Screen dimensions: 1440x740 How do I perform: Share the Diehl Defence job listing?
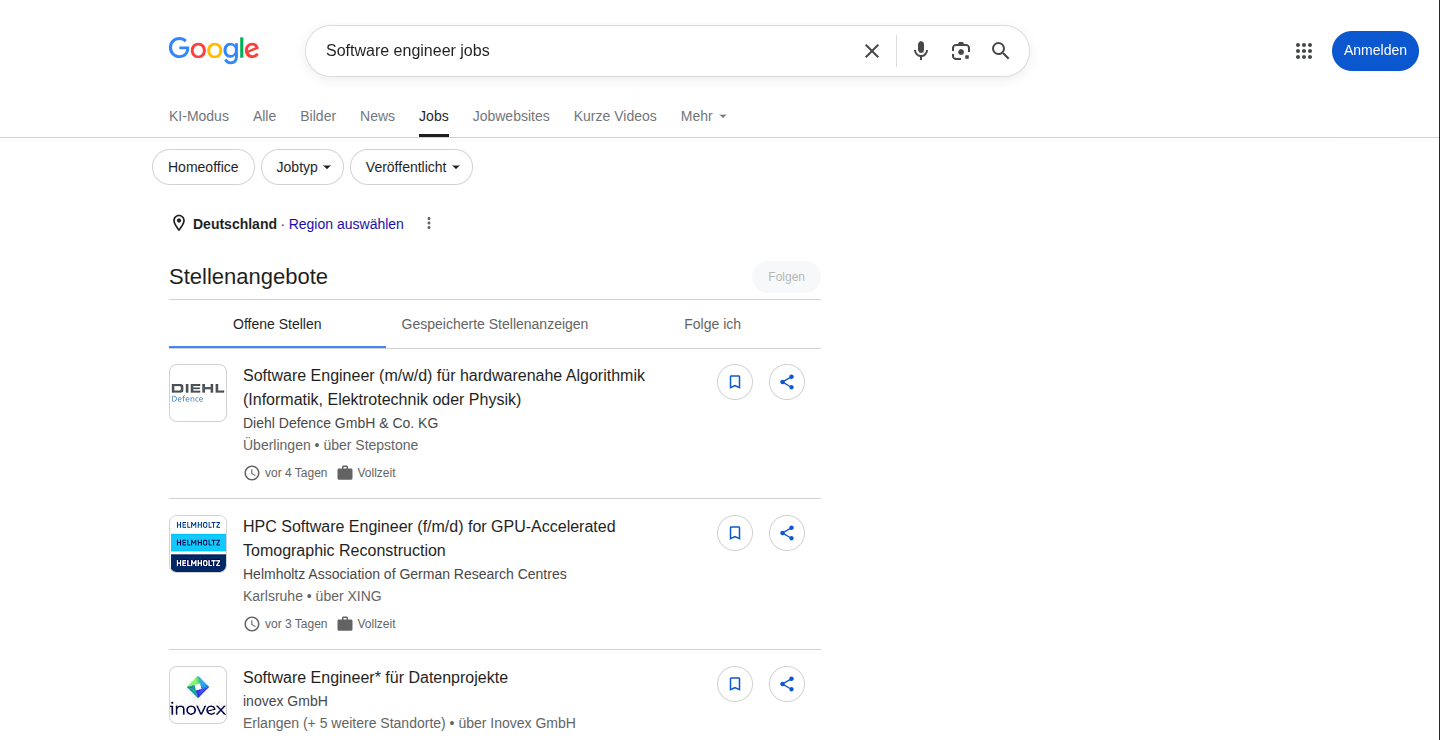(787, 382)
